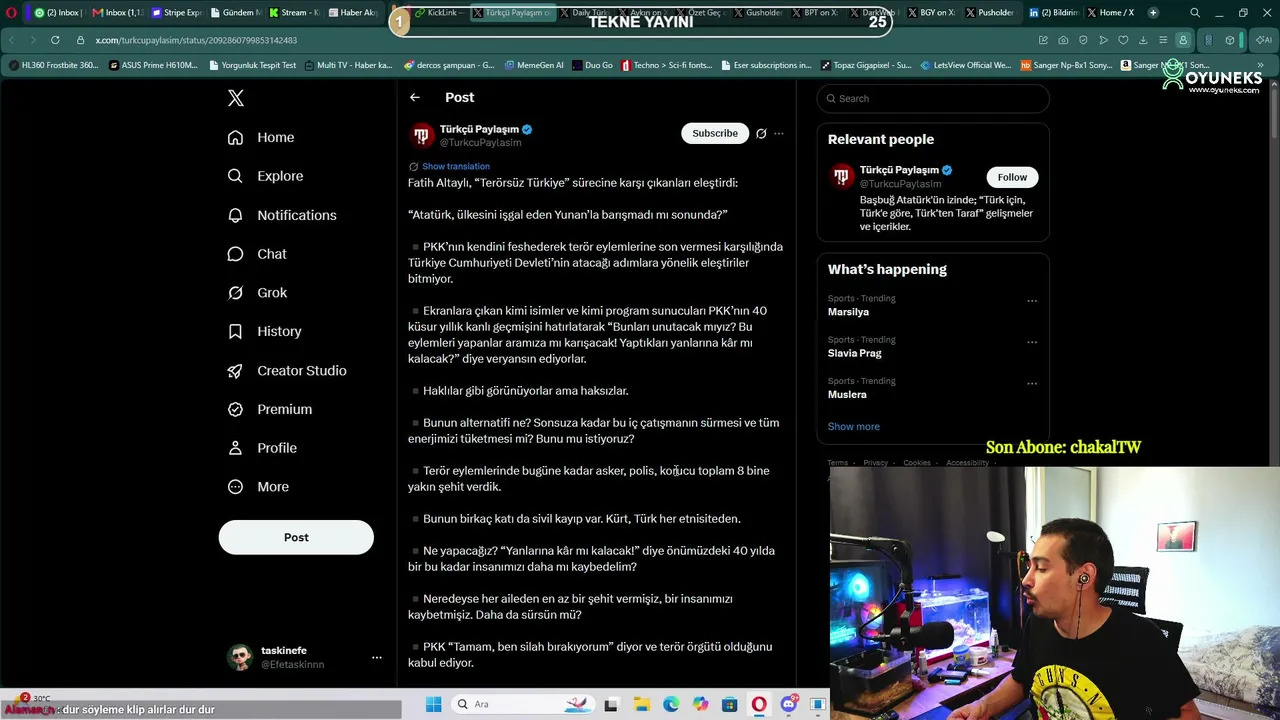The width and height of the screenshot is (1280, 720).
Task: Open Türkçü Paylaşım's post avatar
Action: point(422,135)
